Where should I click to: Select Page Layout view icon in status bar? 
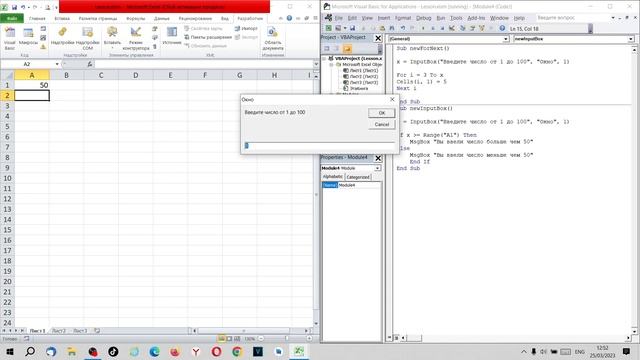tap(229, 339)
